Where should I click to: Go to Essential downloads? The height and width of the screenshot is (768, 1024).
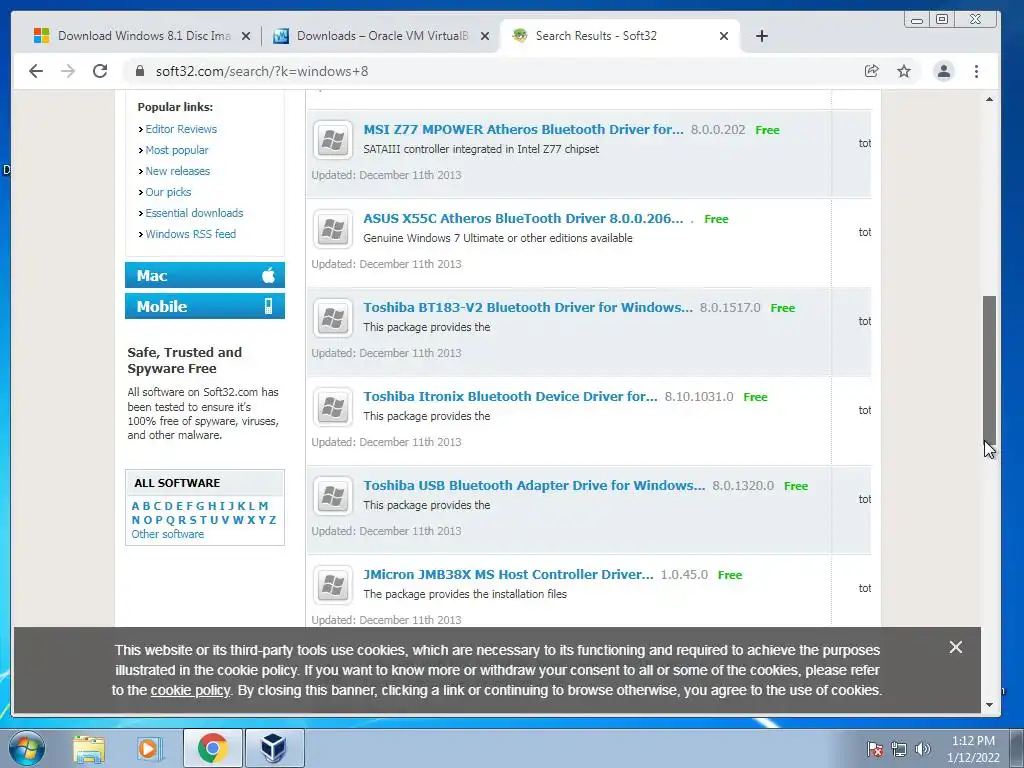(x=194, y=213)
